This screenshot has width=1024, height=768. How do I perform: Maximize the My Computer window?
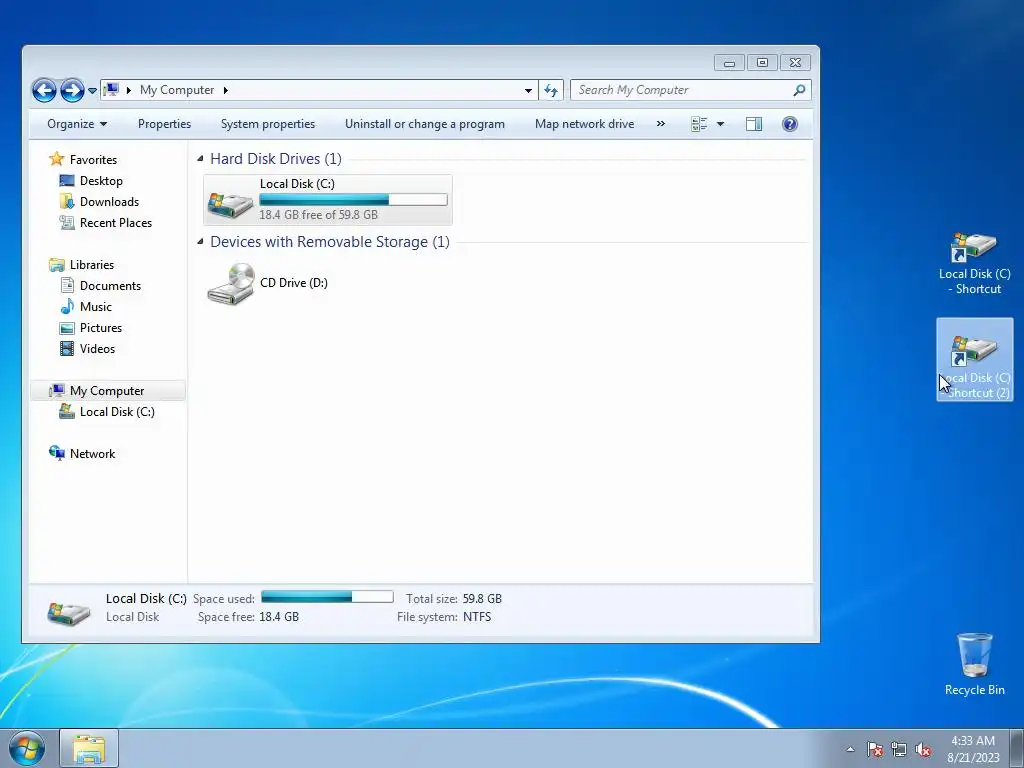pos(762,63)
